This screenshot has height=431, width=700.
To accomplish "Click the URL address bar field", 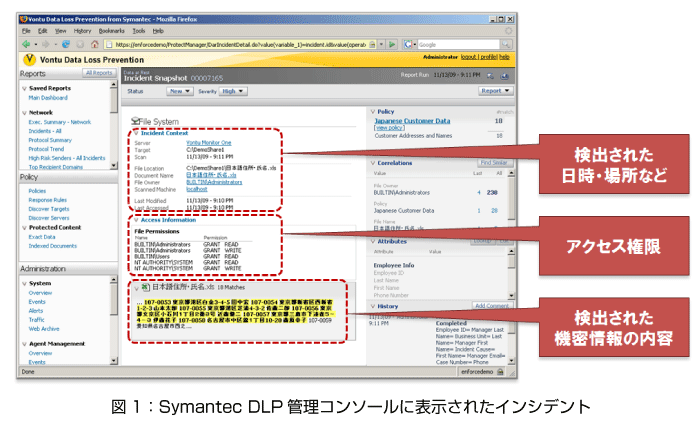I will click(240, 45).
